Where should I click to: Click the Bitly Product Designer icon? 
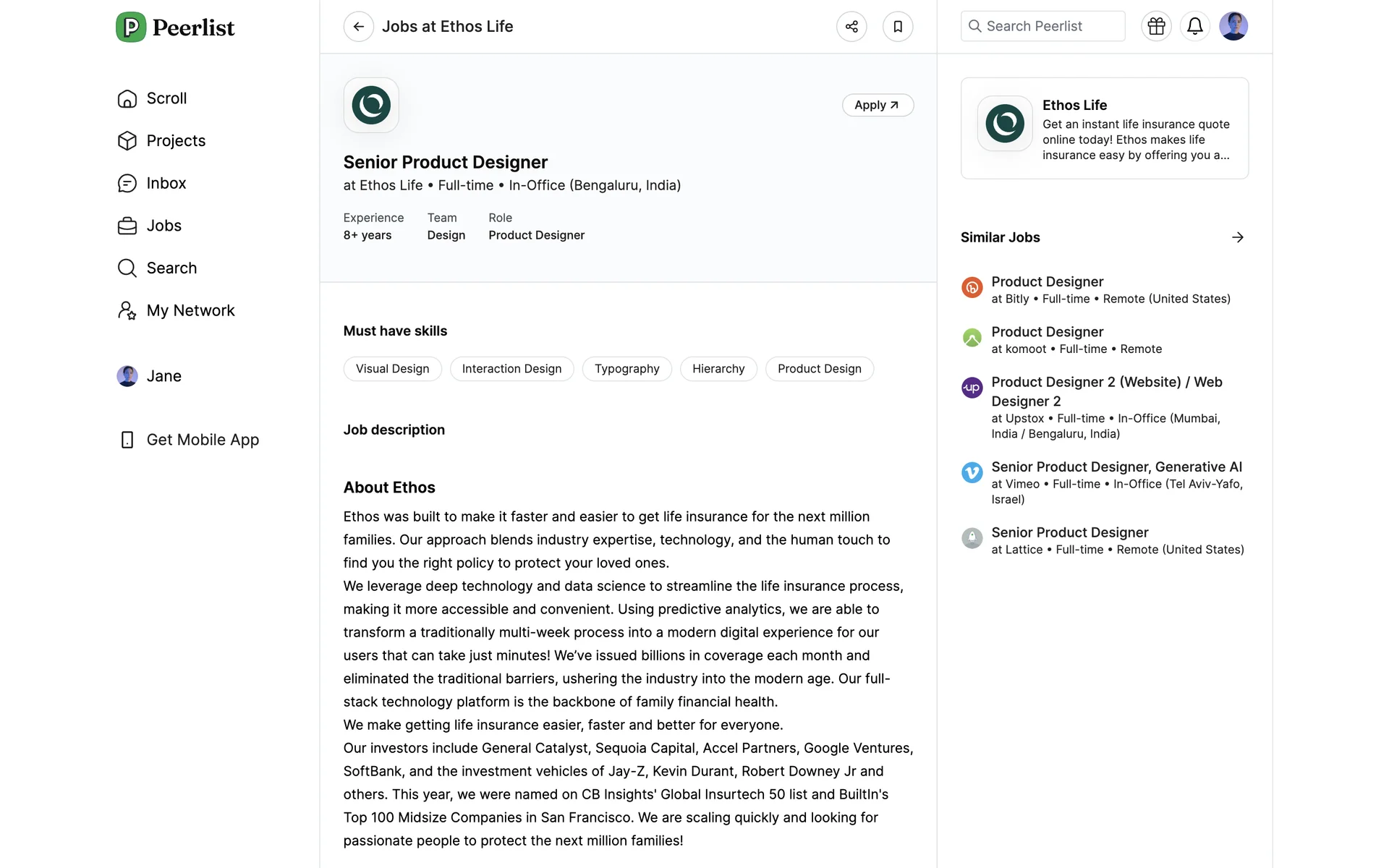[972, 288]
